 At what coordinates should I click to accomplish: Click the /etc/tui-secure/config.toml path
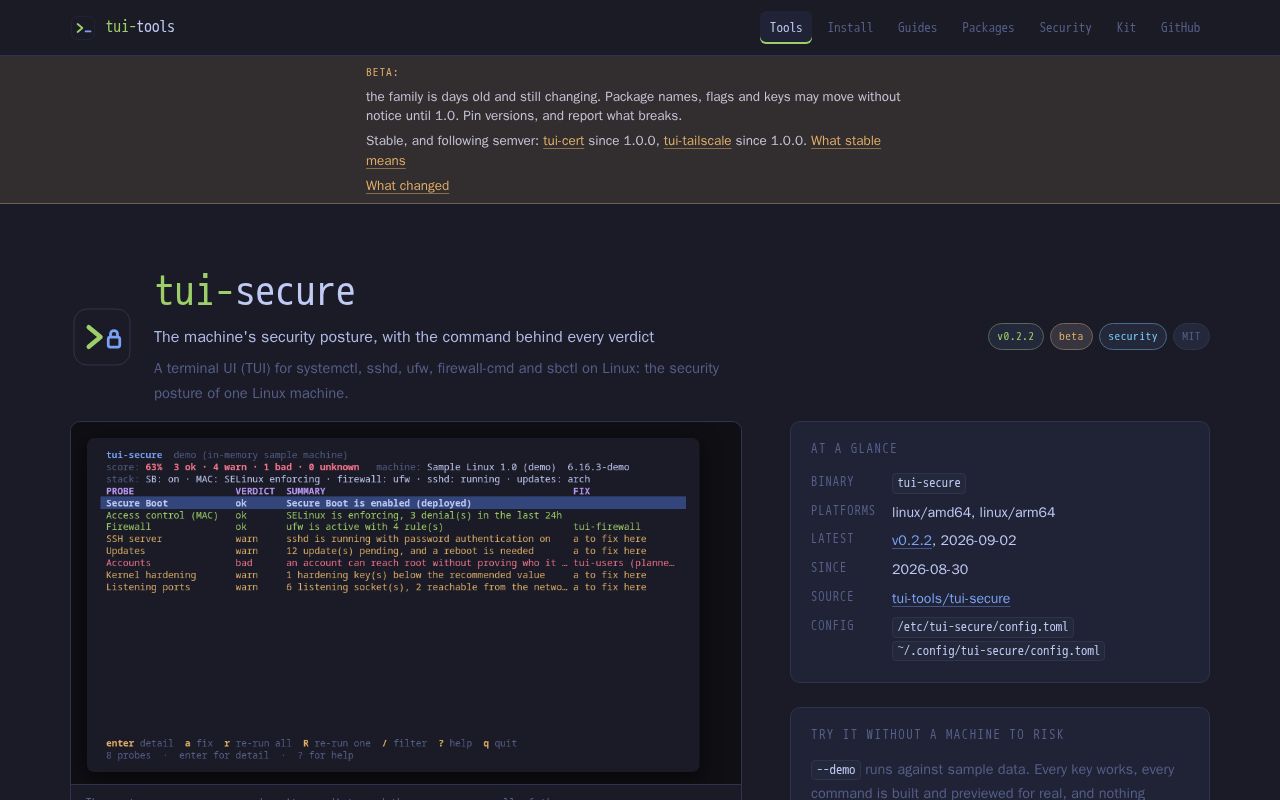[983, 627]
